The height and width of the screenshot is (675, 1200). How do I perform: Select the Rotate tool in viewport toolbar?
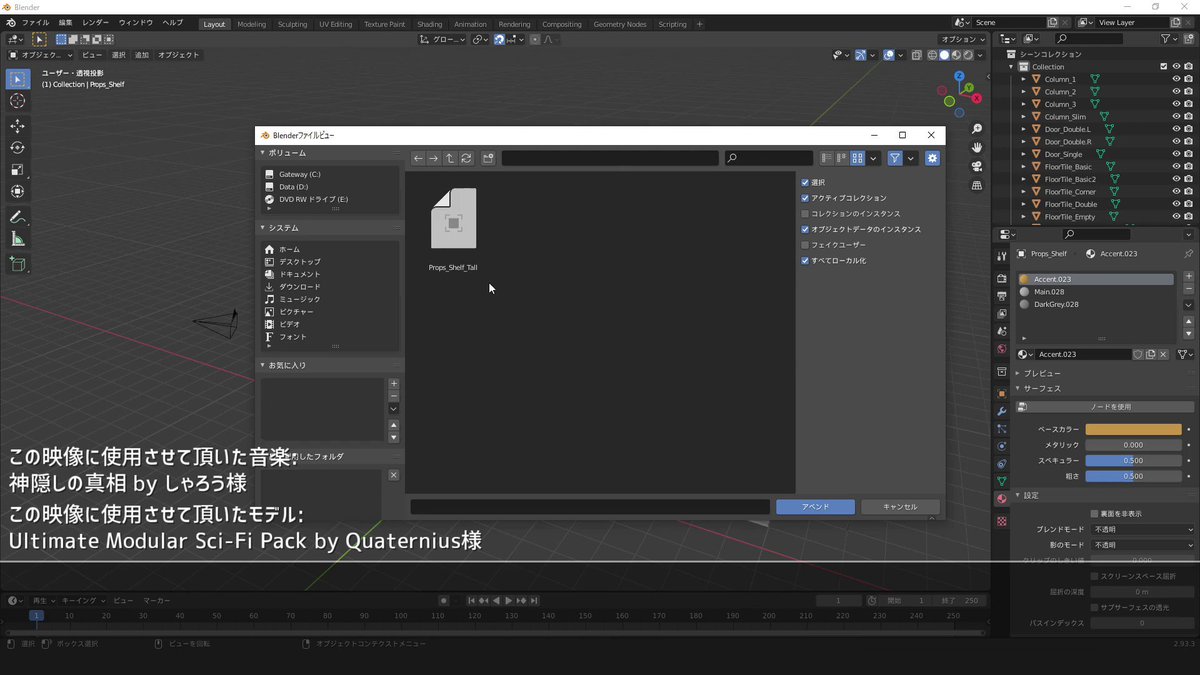[x=17, y=148]
